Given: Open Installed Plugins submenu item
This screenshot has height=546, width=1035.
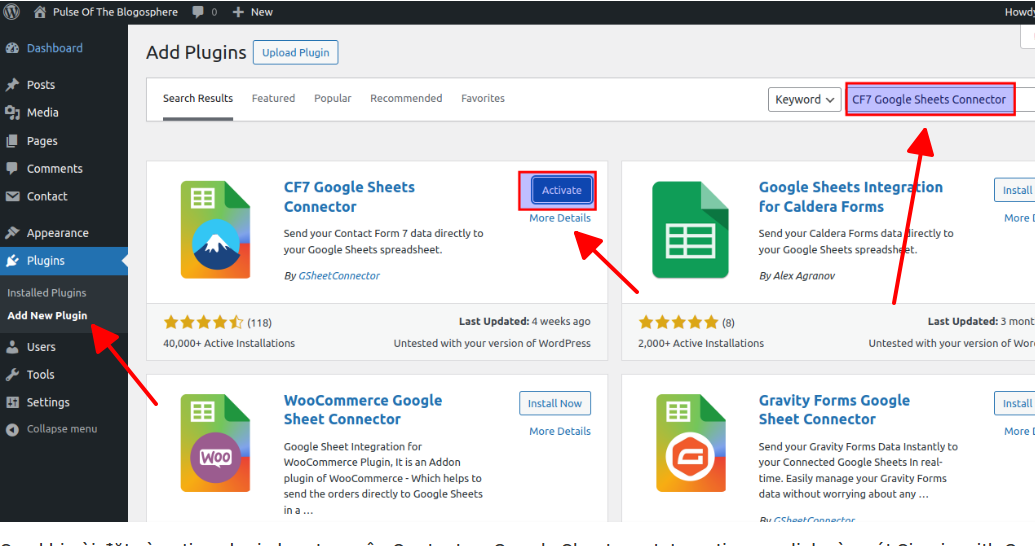Looking at the screenshot, I should pyautogui.click(x=47, y=292).
